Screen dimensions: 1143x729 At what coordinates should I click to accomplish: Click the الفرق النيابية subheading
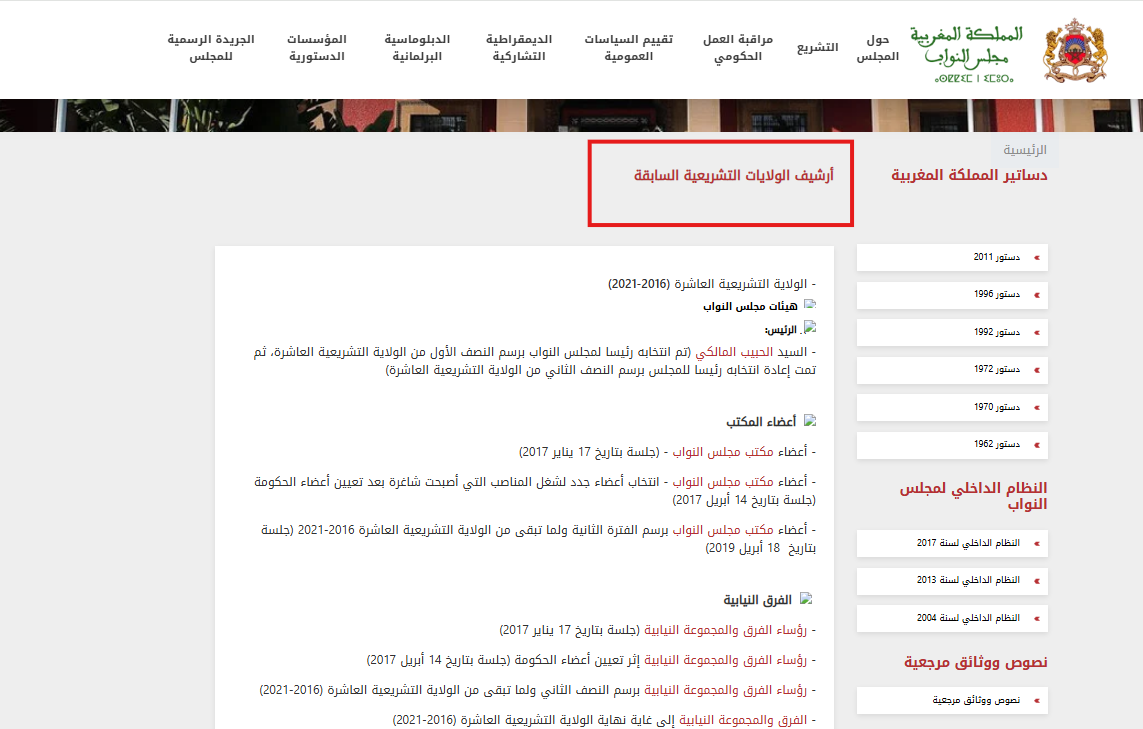(757, 600)
